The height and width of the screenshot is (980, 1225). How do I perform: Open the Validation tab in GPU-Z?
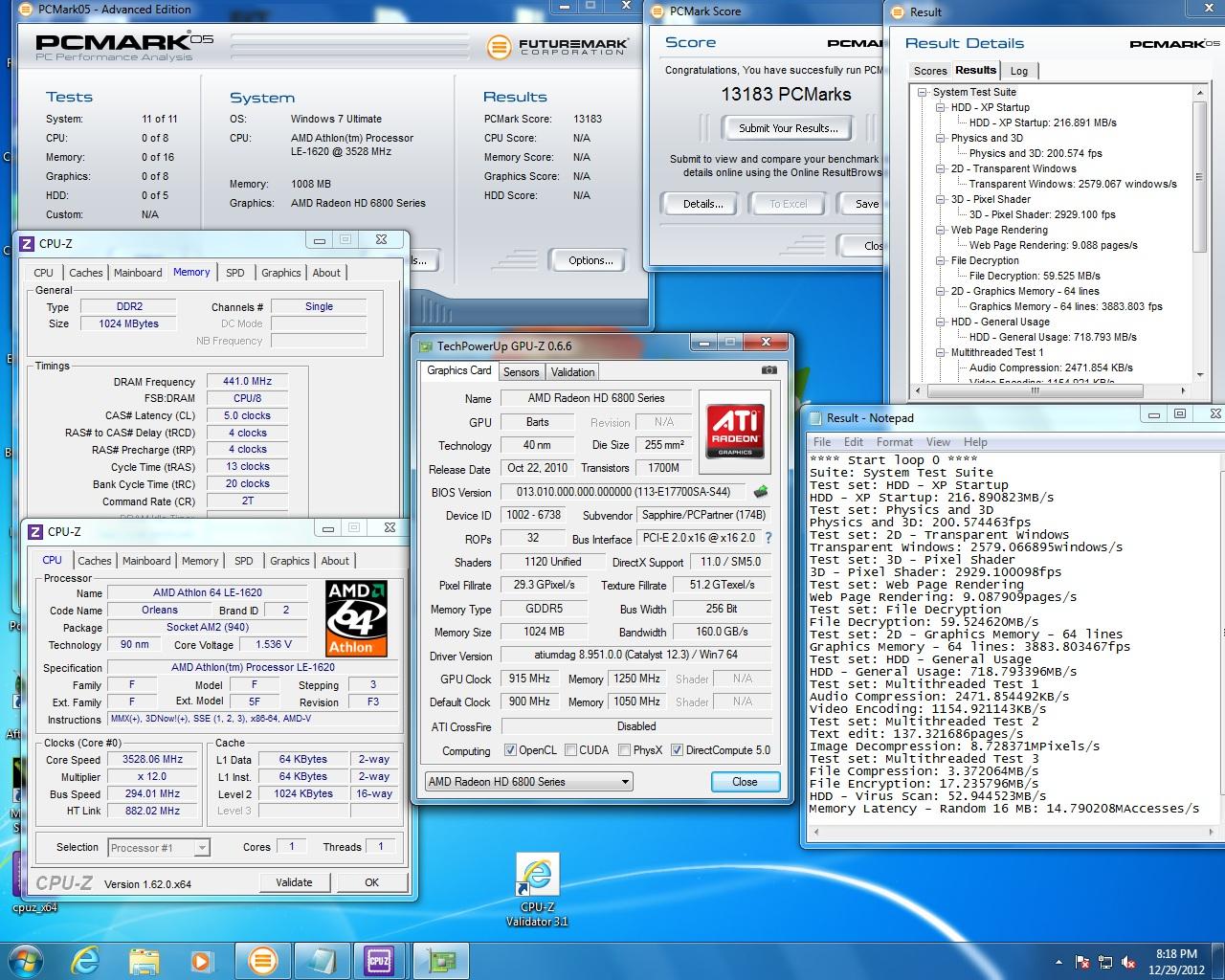[572, 372]
